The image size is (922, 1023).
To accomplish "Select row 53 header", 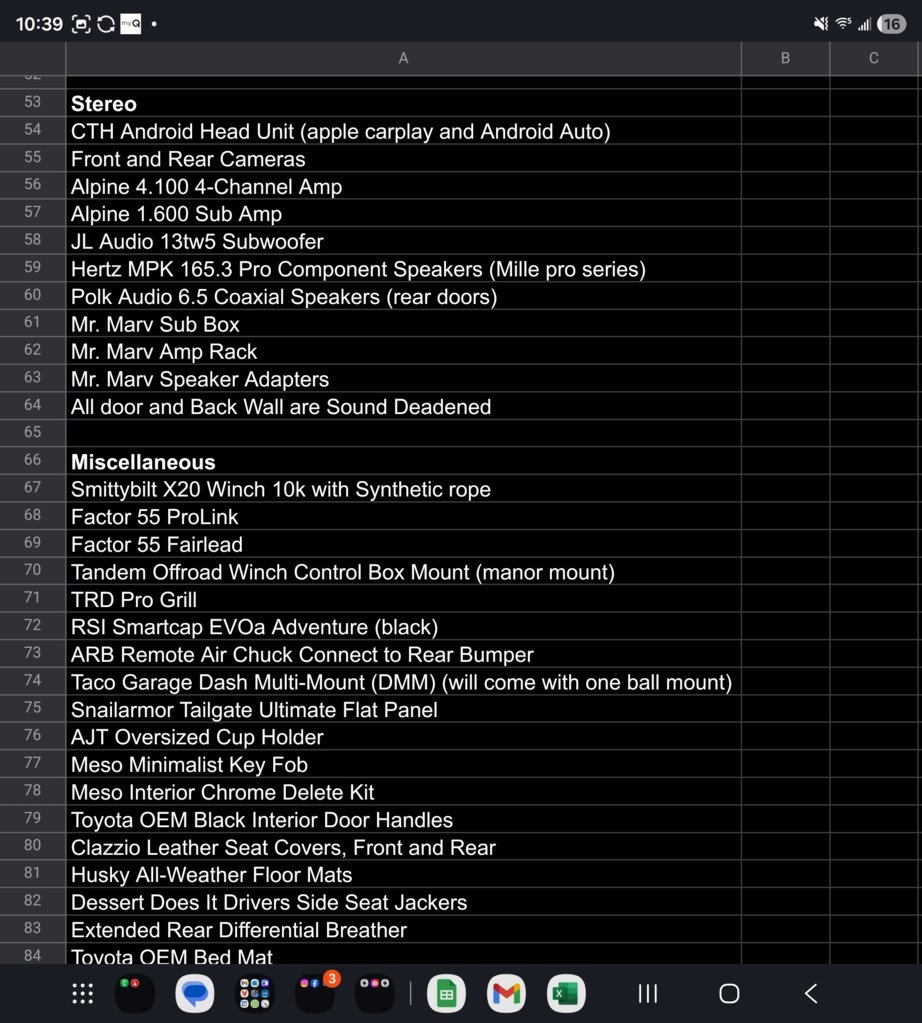I will [33, 102].
